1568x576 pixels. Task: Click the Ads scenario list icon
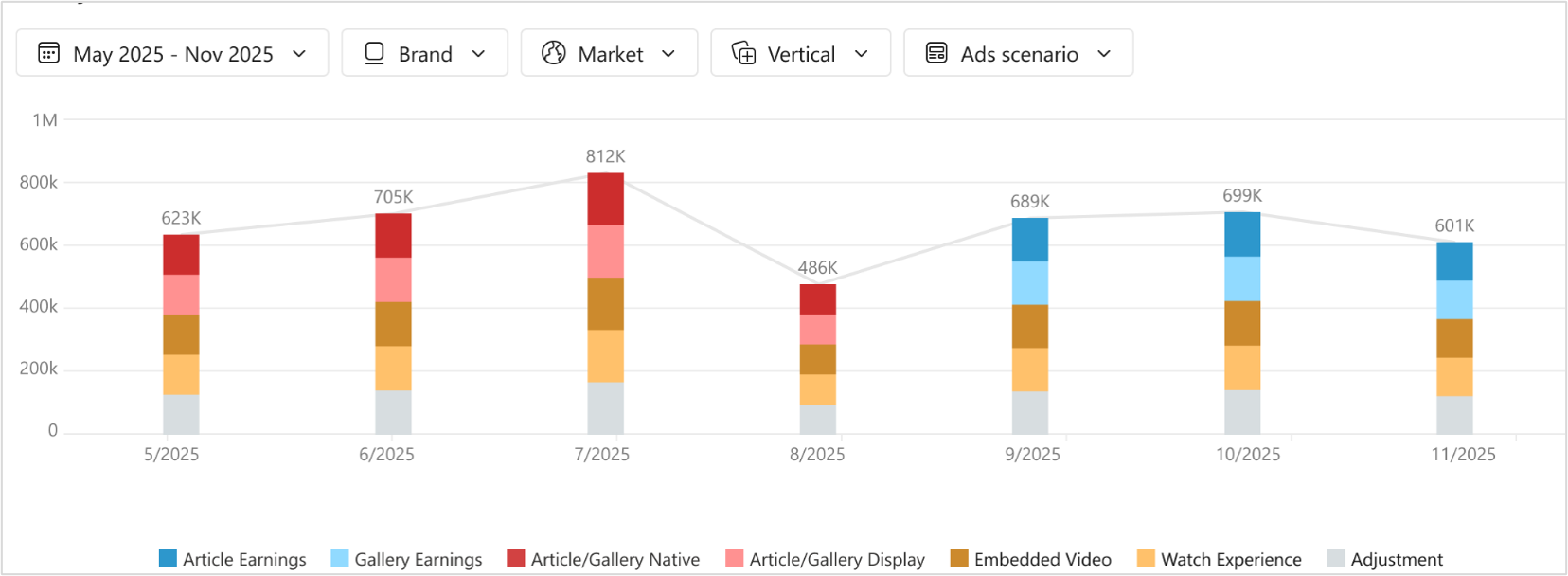pos(936,53)
